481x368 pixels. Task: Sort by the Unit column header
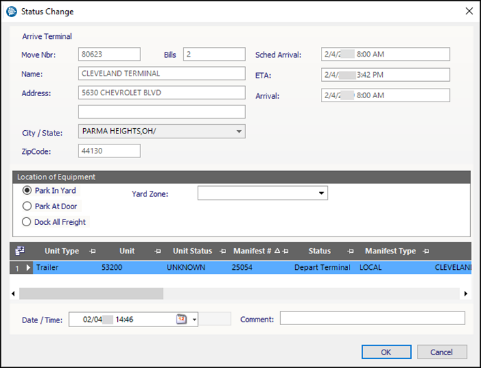(x=127, y=251)
